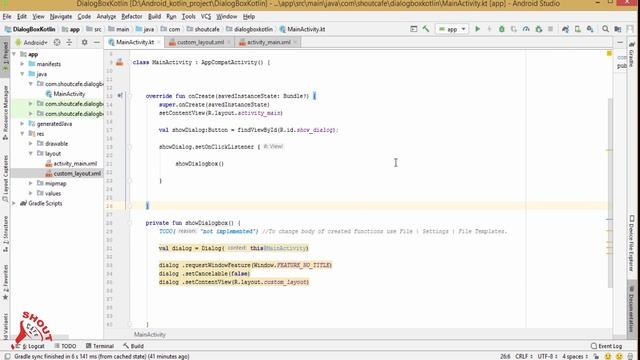Screen dimensions: 640x360
Task: Click the editor vertical scrollbar
Action: (x=610, y=192)
